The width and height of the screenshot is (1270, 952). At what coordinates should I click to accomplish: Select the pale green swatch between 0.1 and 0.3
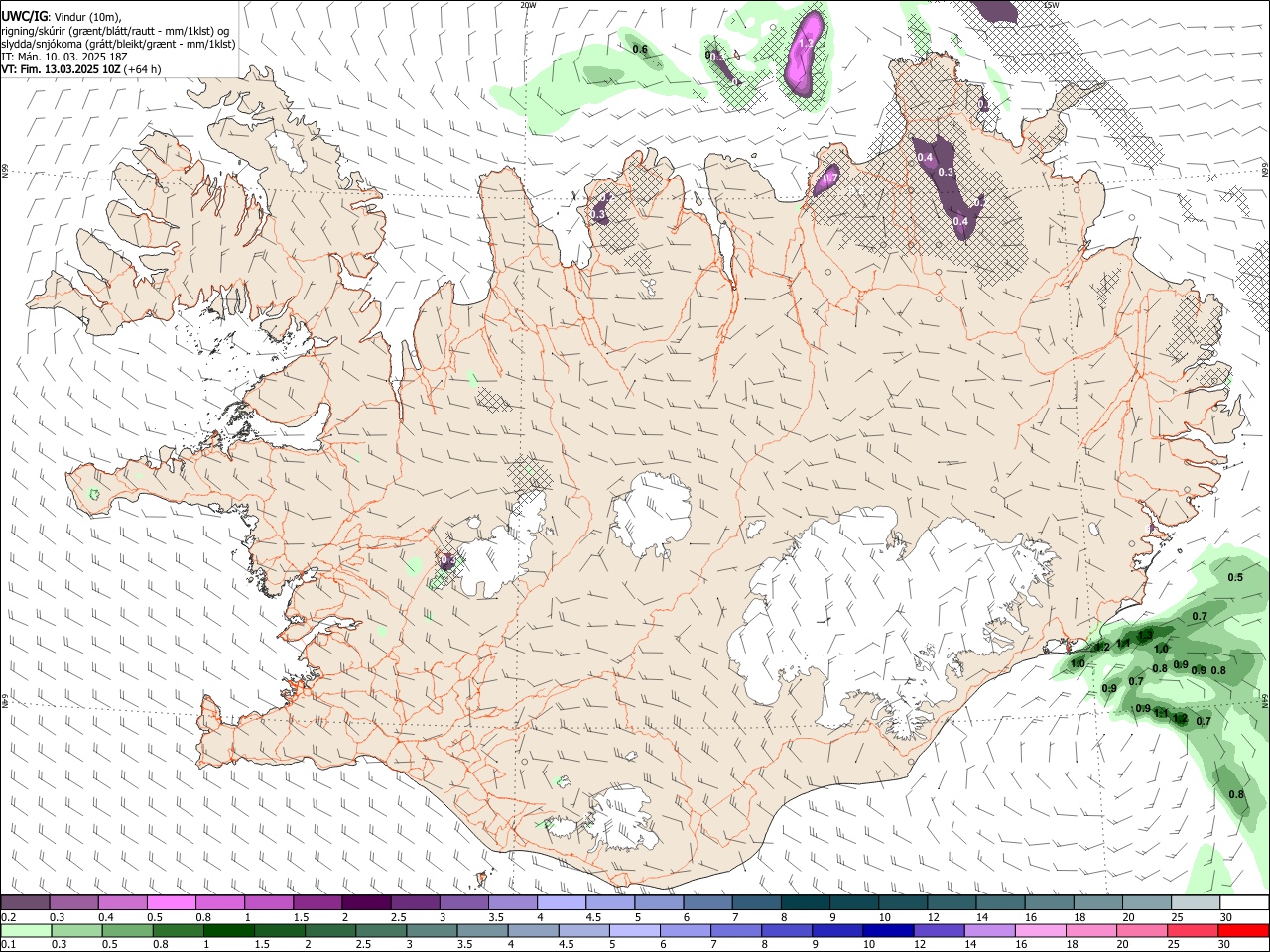(27, 930)
